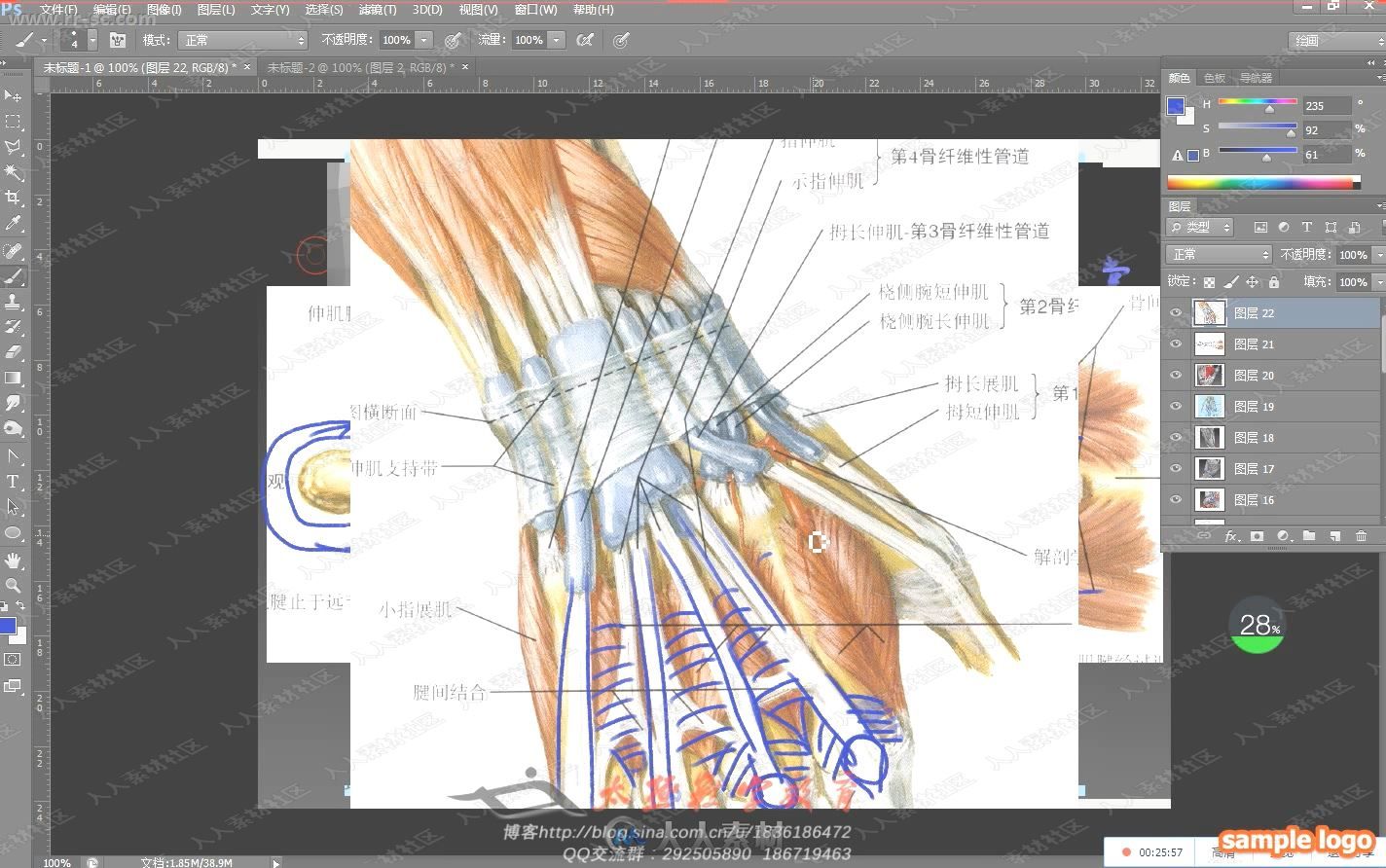Click the foreground color swatch in toolbox

(7, 627)
